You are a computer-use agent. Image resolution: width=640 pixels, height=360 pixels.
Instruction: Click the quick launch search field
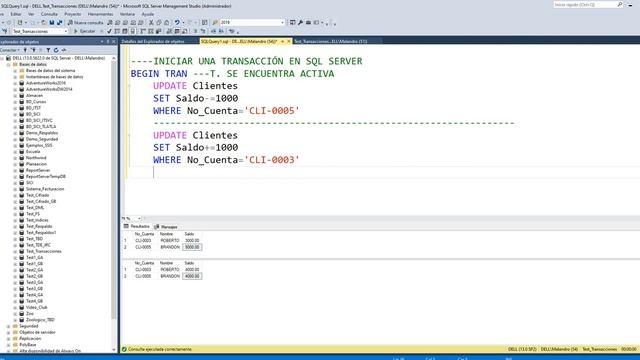click(584, 4)
